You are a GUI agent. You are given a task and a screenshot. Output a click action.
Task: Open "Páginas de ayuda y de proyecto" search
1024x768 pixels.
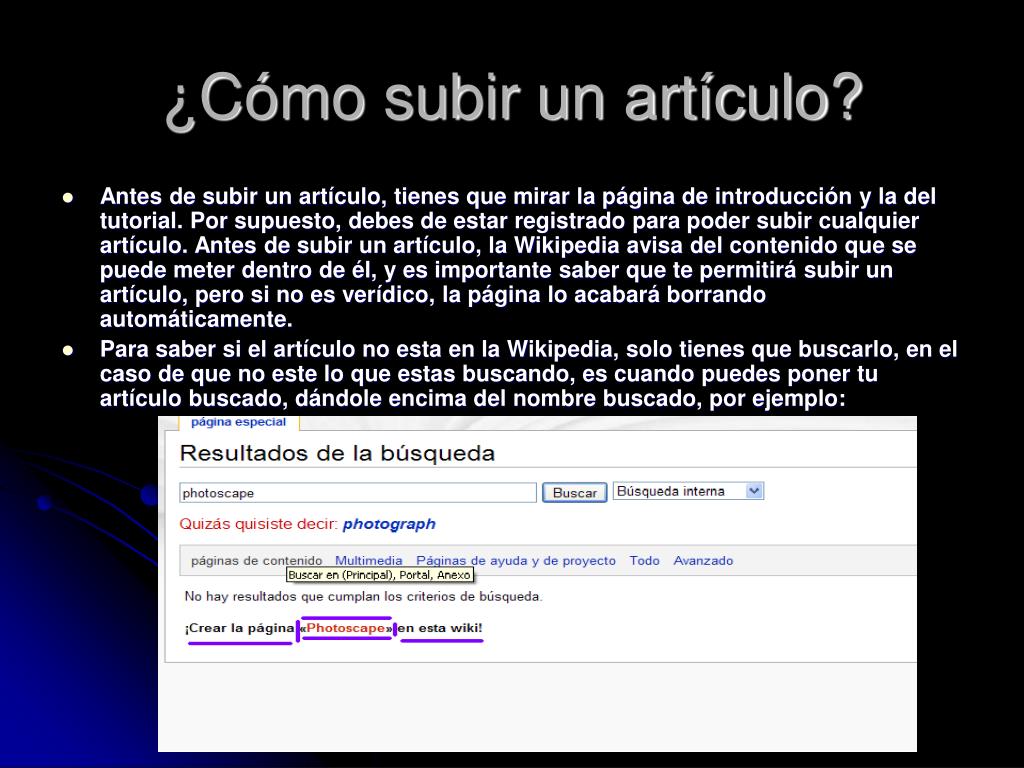pos(516,560)
